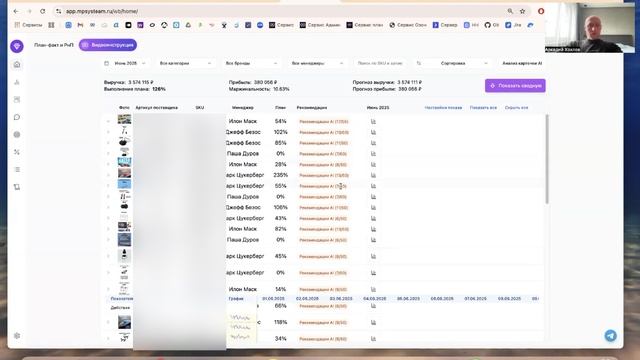Expand the row with plan 43%
Viewport: 640px width, 360px height.
109,218
